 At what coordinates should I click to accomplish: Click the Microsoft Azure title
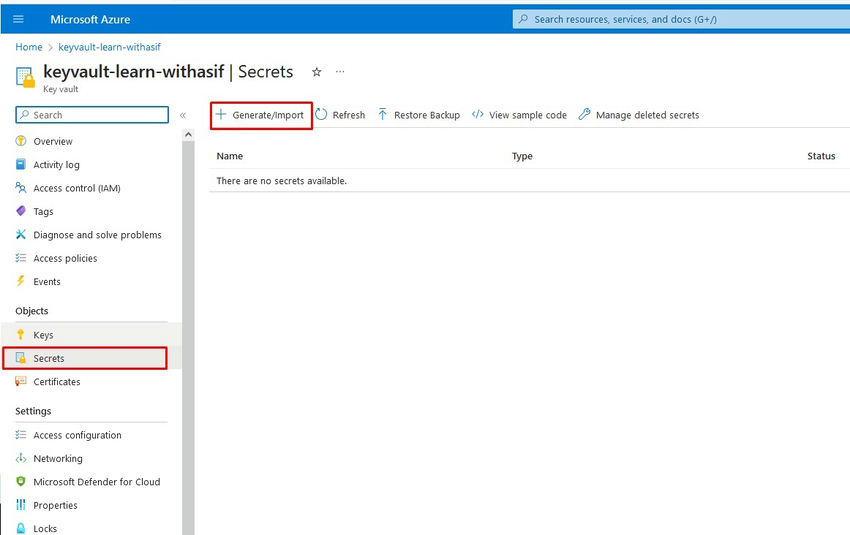click(90, 20)
